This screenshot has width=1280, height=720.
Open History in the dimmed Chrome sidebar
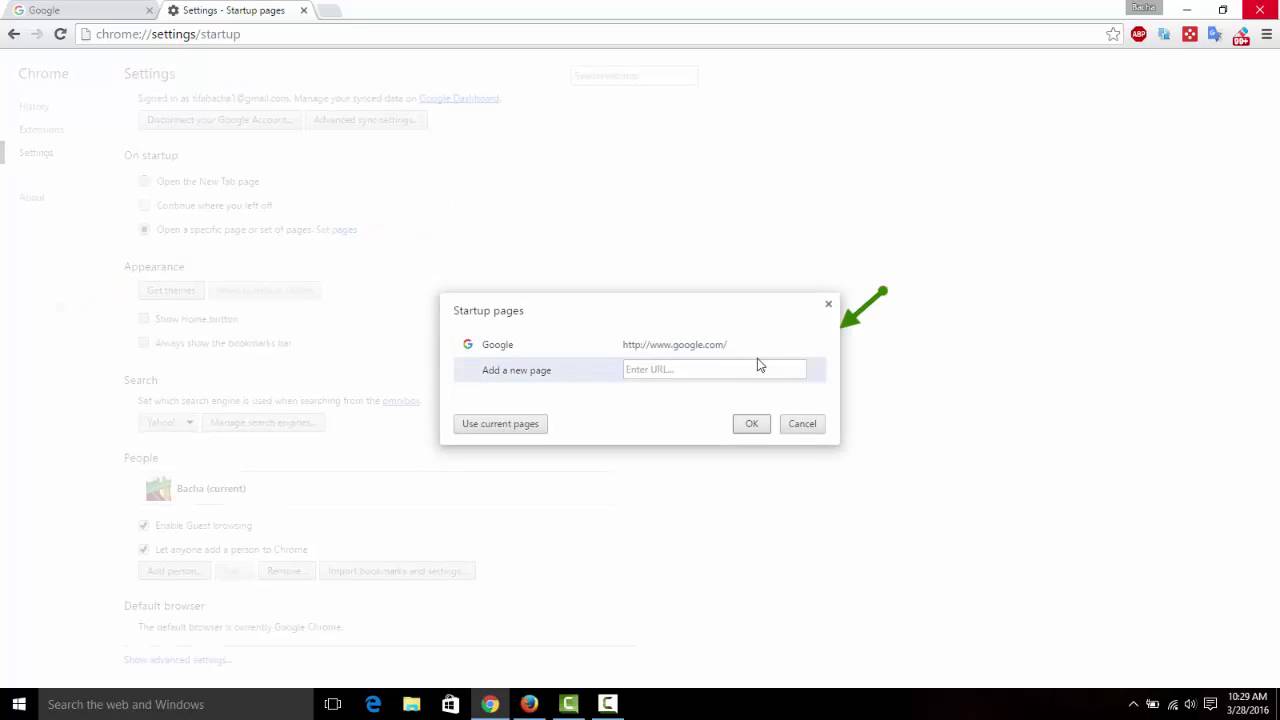click(x=33, y=106)
